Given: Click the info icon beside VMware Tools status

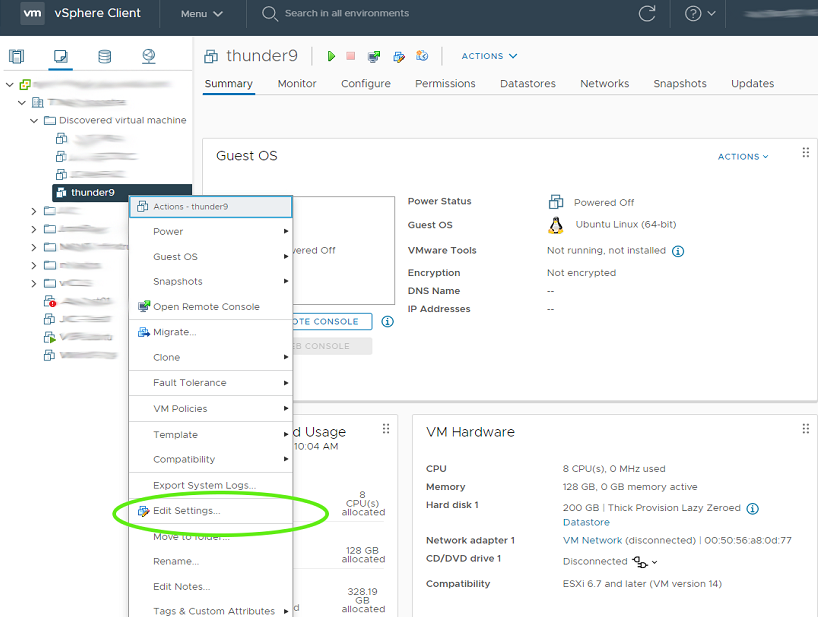Looking at the screenshot, I should [678, 251].
